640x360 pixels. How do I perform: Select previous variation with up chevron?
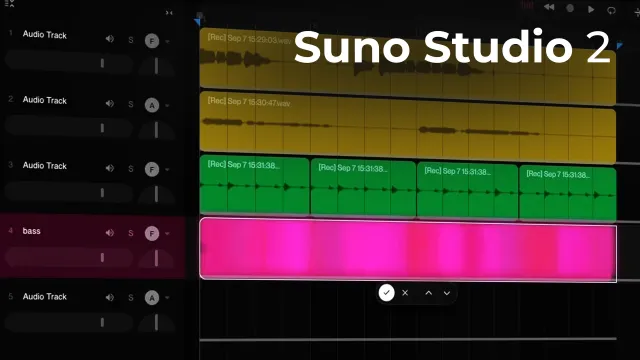(429, 293)
